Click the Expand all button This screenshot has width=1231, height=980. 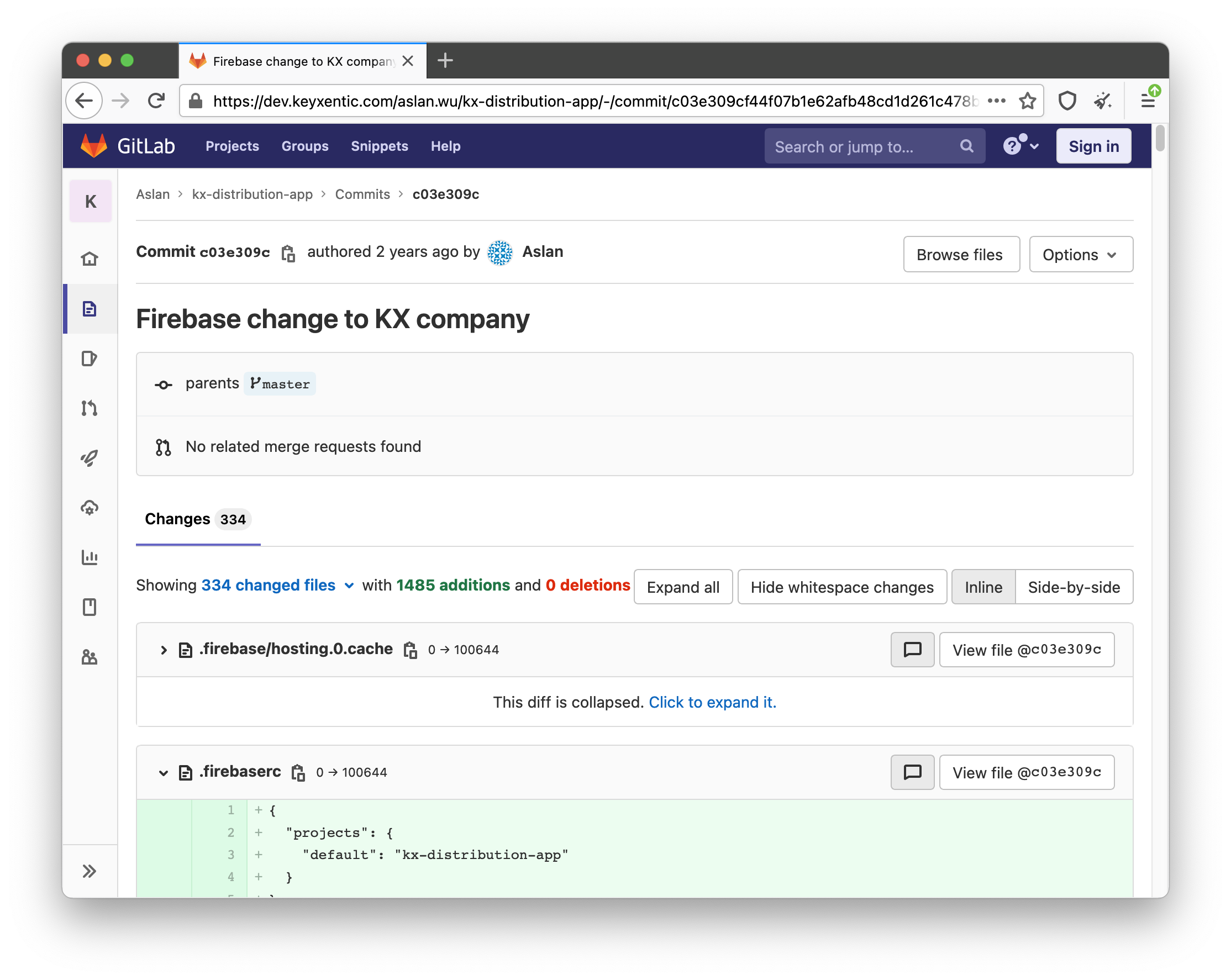[x=683, y=587]
